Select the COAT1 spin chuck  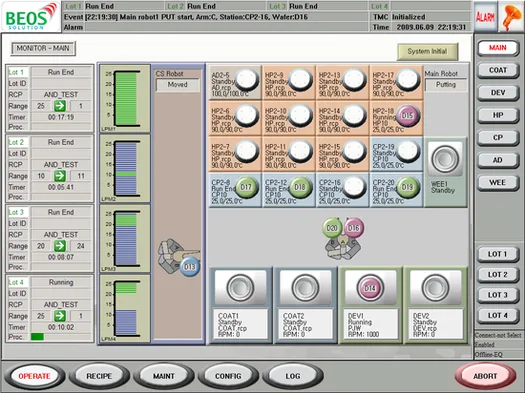[240, 288]
